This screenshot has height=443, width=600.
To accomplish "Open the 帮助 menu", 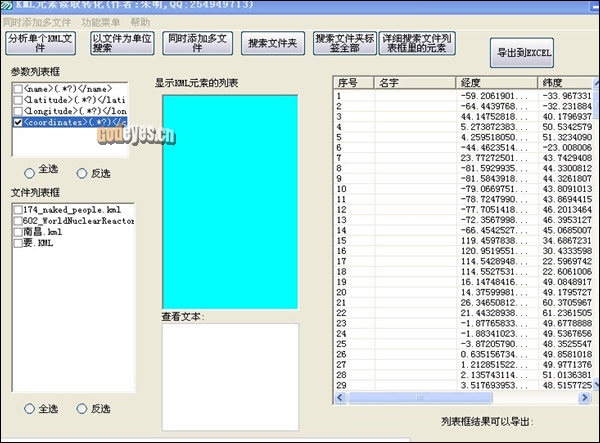I will [x=140, y=23].
